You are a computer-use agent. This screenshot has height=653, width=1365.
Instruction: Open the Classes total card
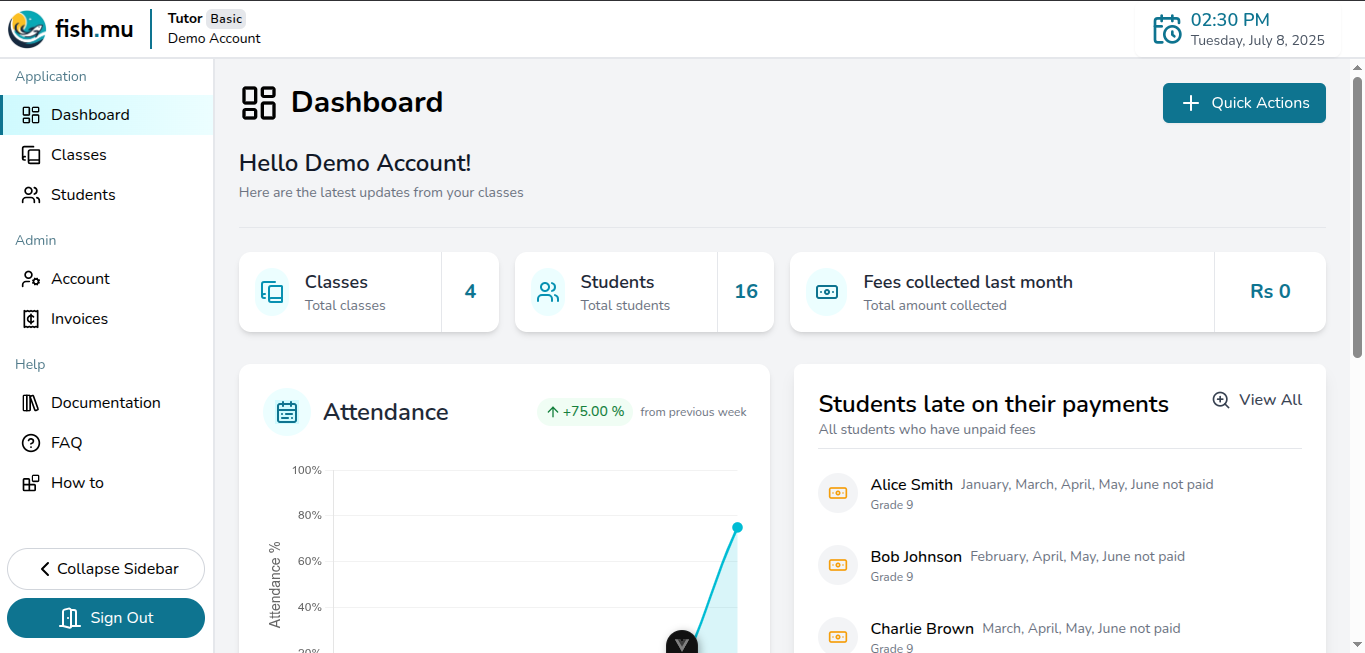coord(369,292)
